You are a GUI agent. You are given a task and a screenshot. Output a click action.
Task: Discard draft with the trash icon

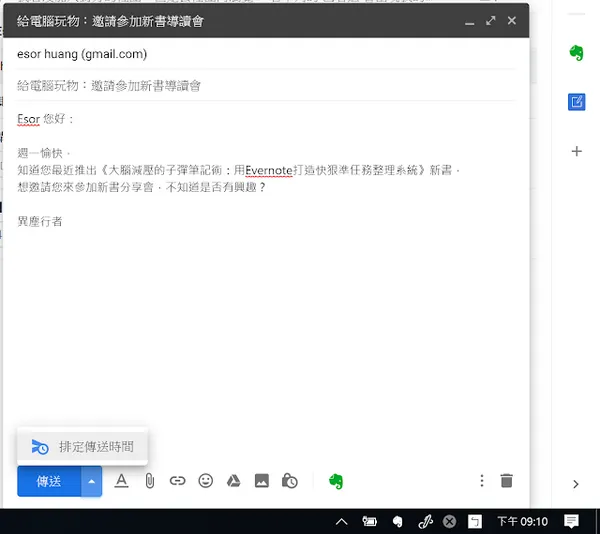pos(507,481)
